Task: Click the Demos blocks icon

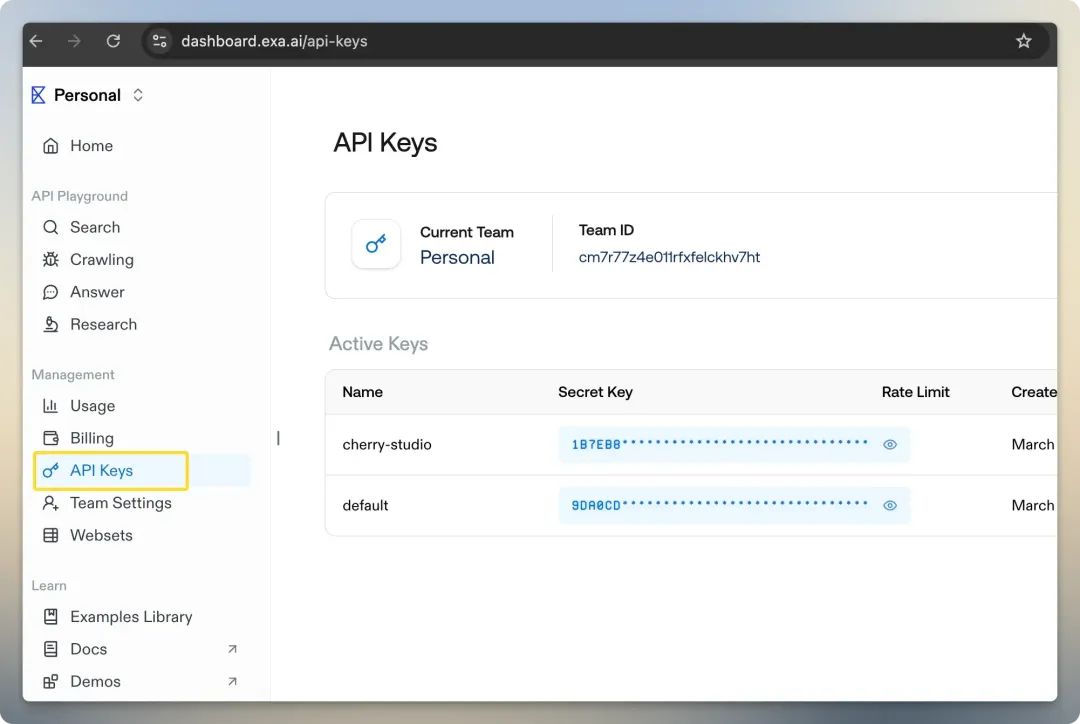Action: coord(50,681)
